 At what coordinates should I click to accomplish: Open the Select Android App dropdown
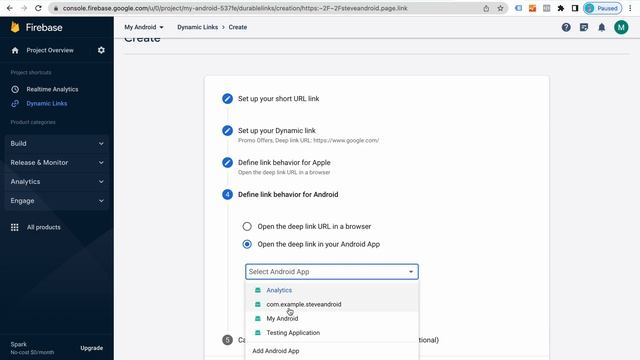coord(332,272)
